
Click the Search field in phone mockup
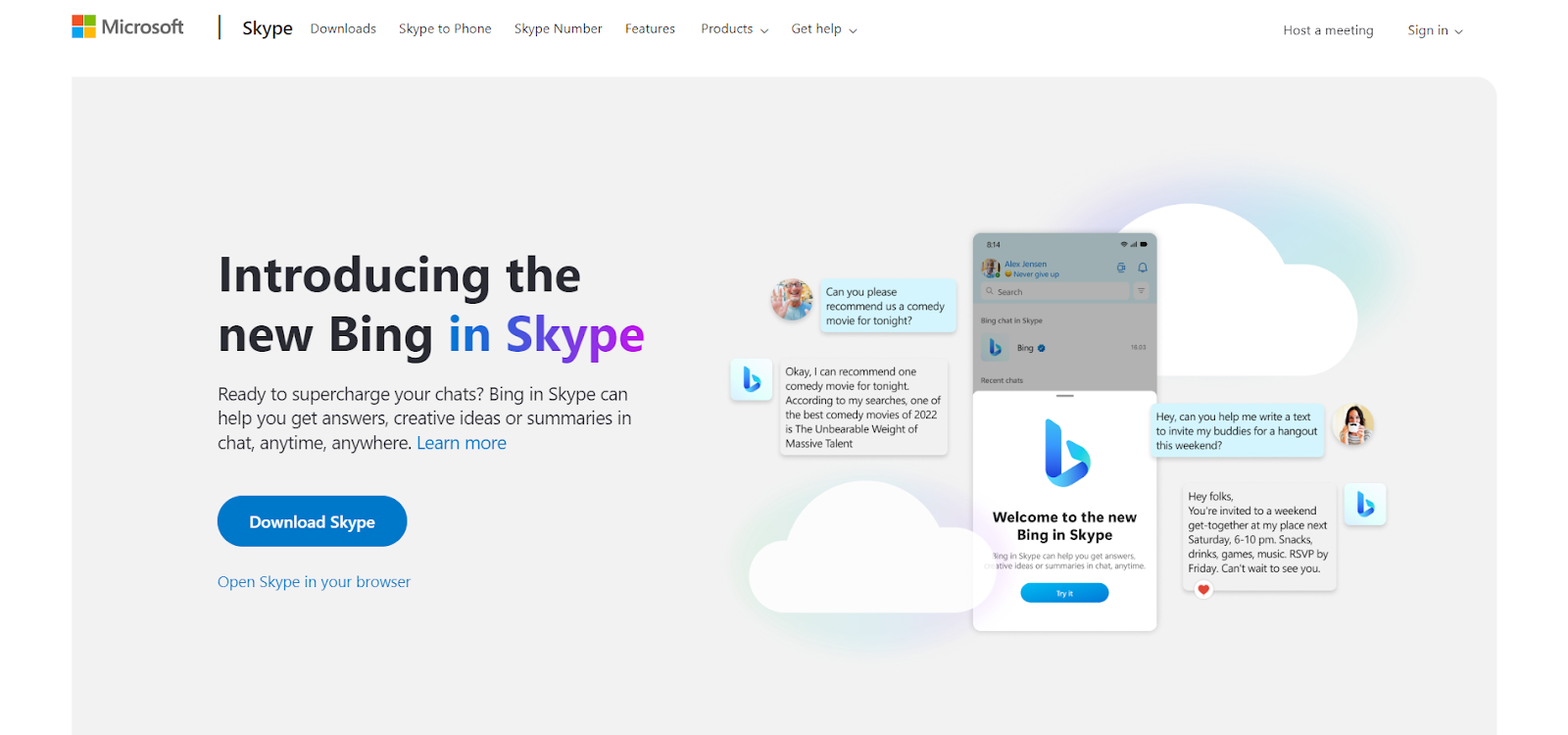point(1055,291)
